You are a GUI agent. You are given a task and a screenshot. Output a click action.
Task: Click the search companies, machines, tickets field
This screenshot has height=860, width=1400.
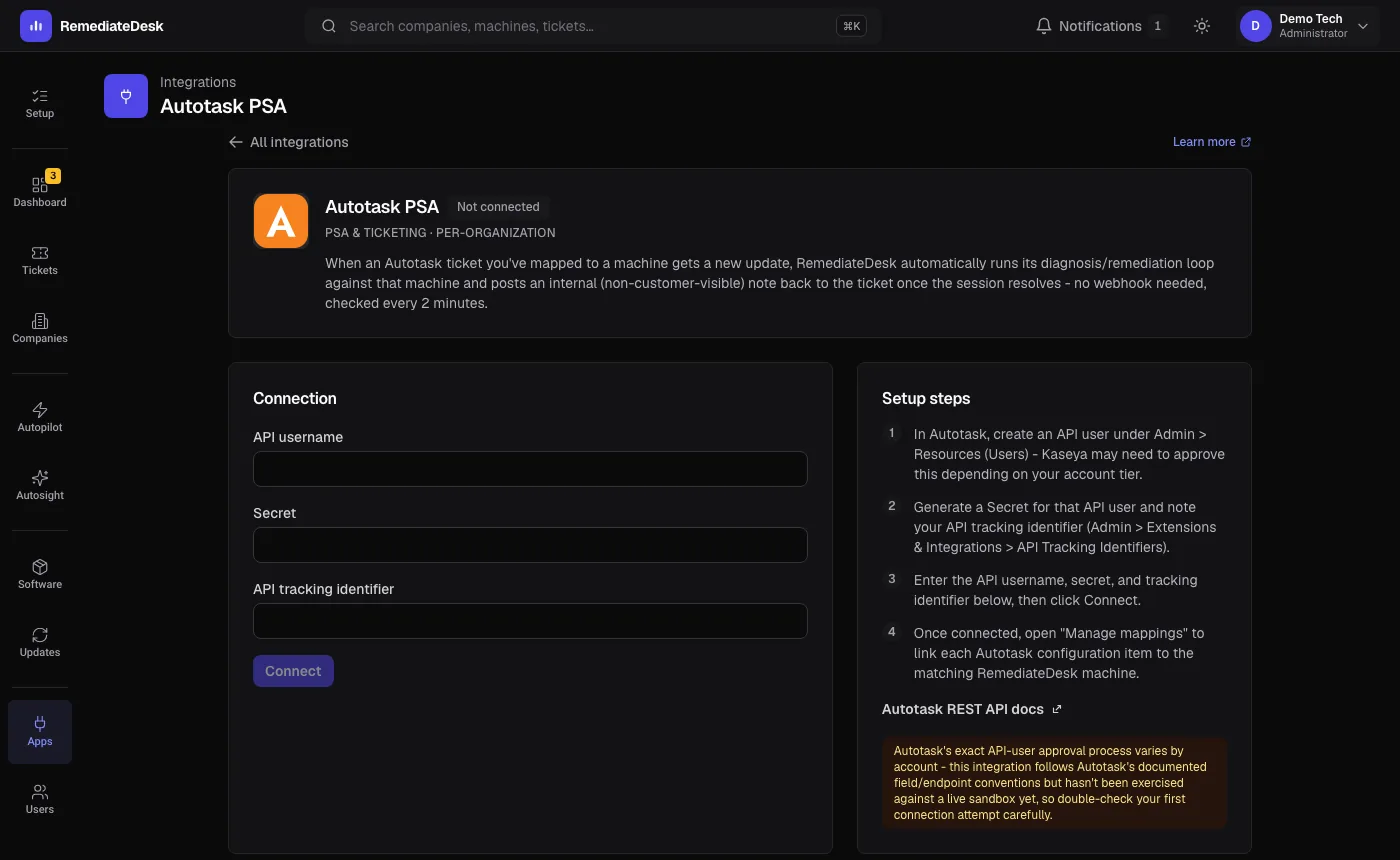(592, 26)
